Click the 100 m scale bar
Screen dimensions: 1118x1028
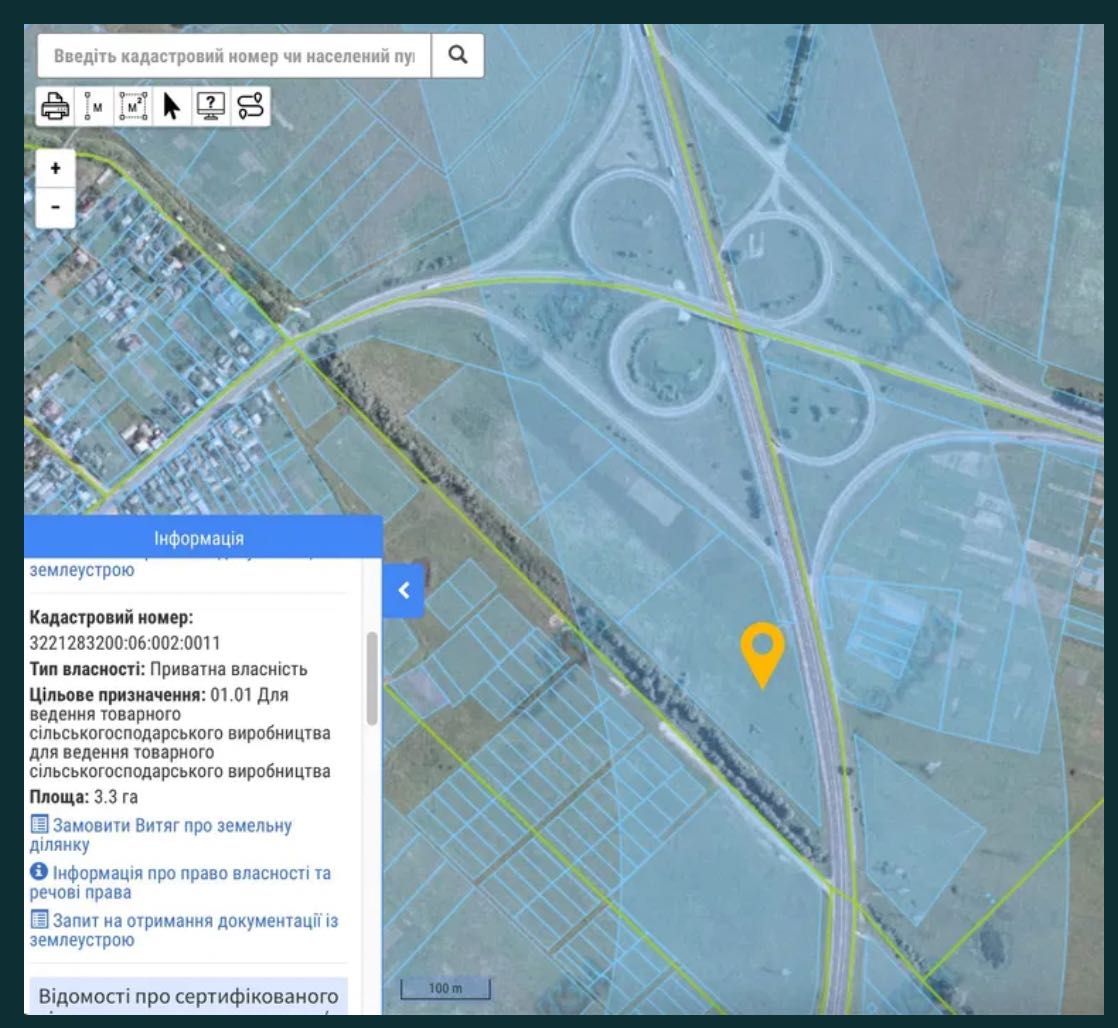(x=446, y=989)
